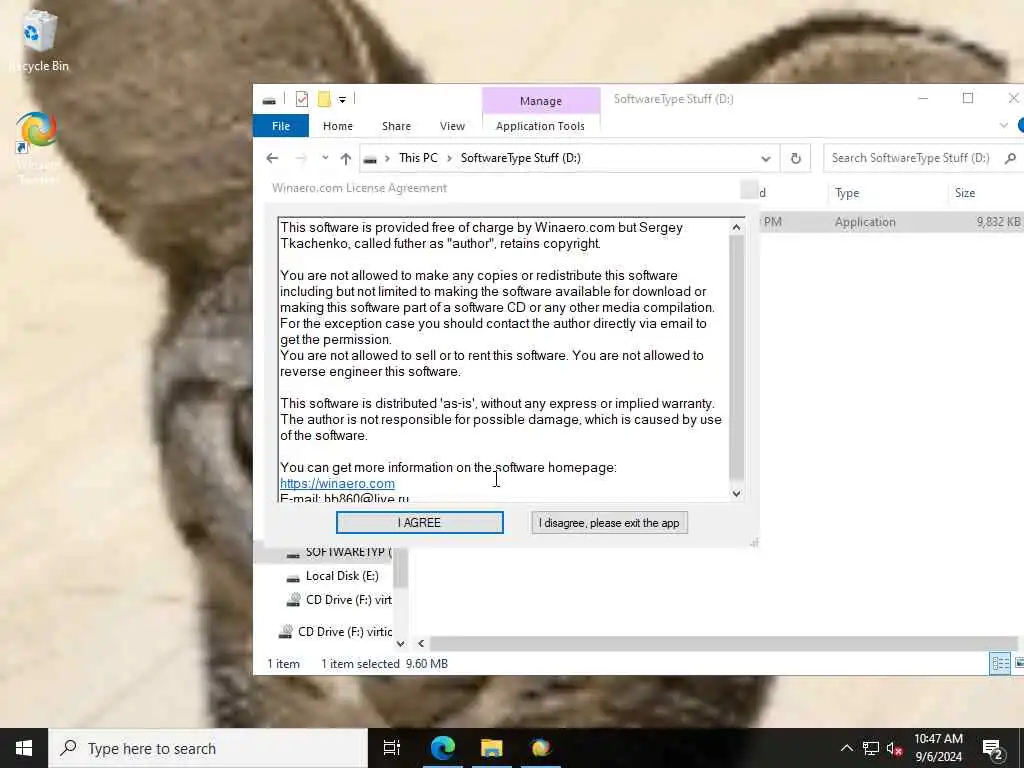Click the search magnifier icon in Explorer

(x=1010, y=158)
